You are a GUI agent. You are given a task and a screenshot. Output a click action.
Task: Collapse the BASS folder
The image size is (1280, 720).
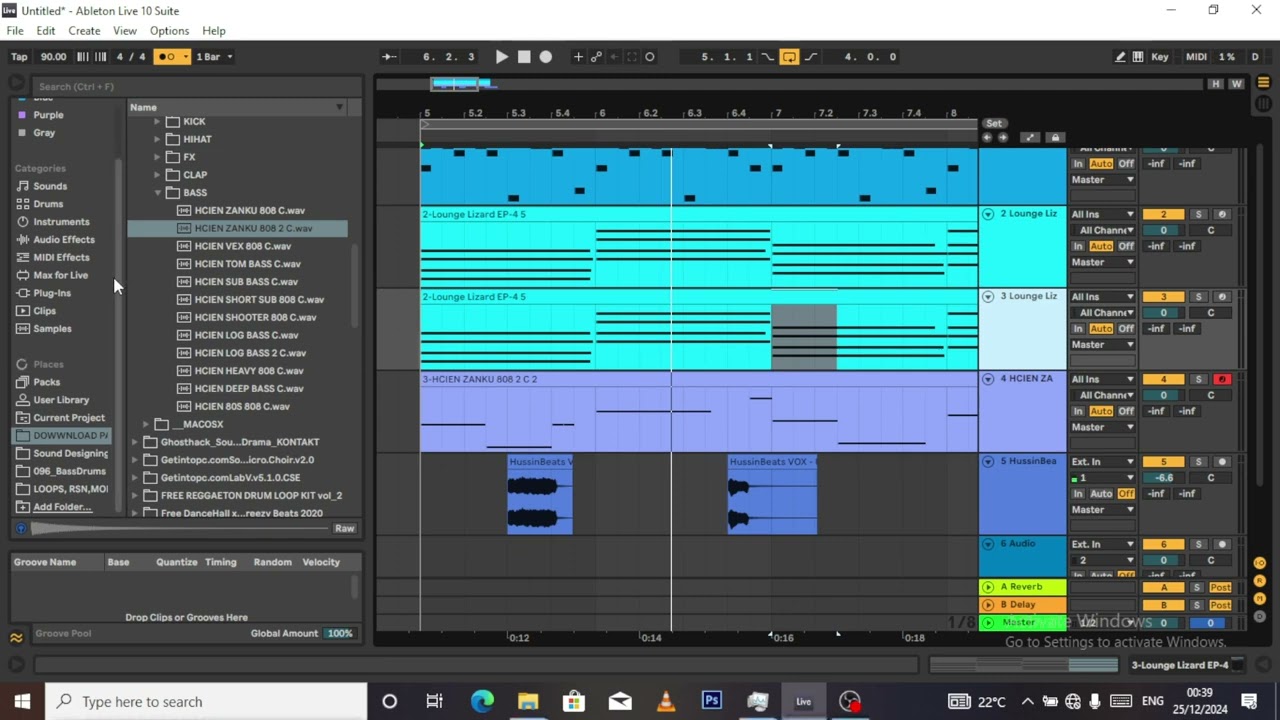click(157, 193)
